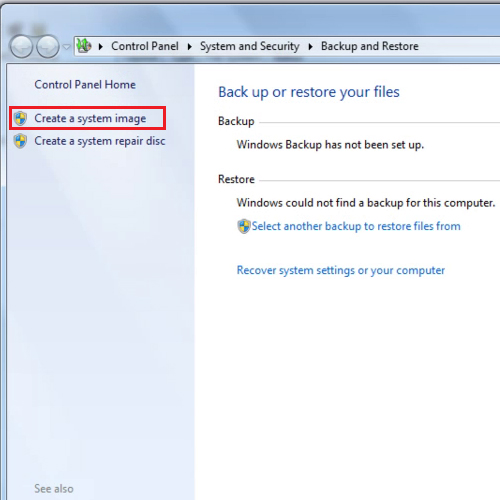Select Backup and Restore breadcrumb

pyautogui.click(x=370, y=46)
